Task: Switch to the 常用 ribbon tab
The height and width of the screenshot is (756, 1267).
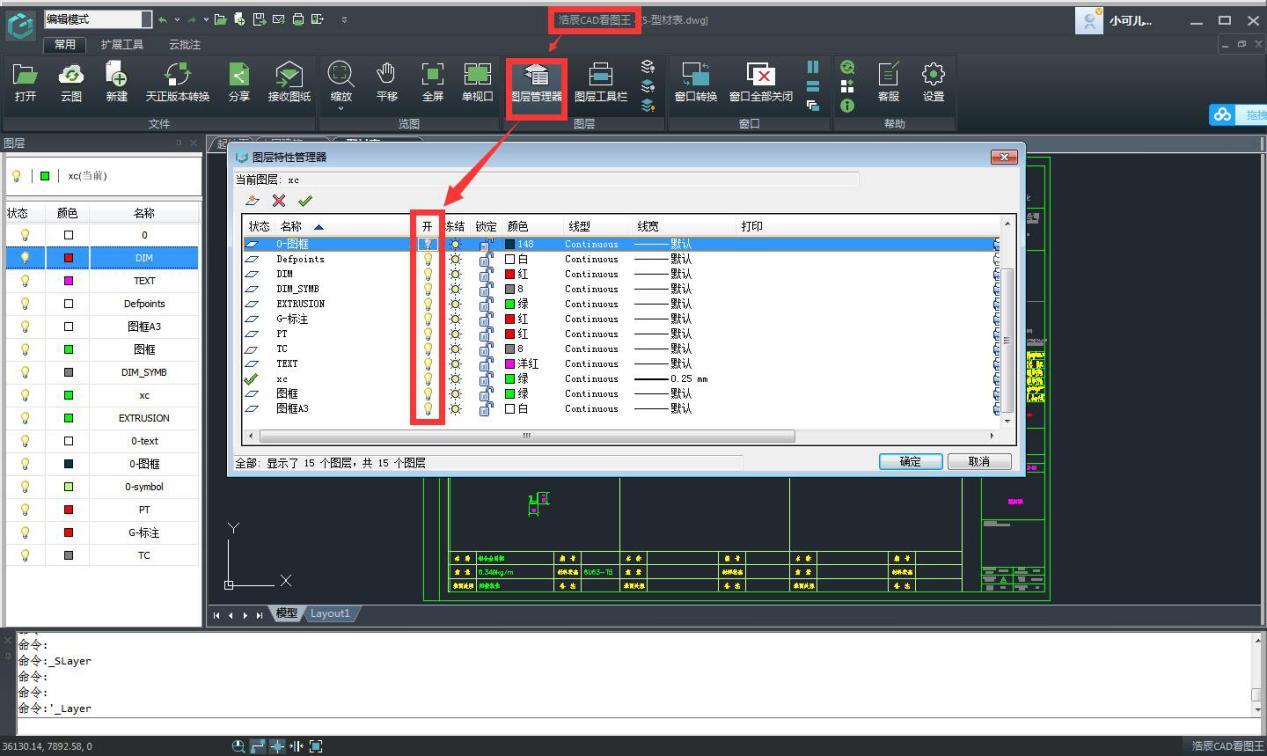Action: (x=65, y=45)
